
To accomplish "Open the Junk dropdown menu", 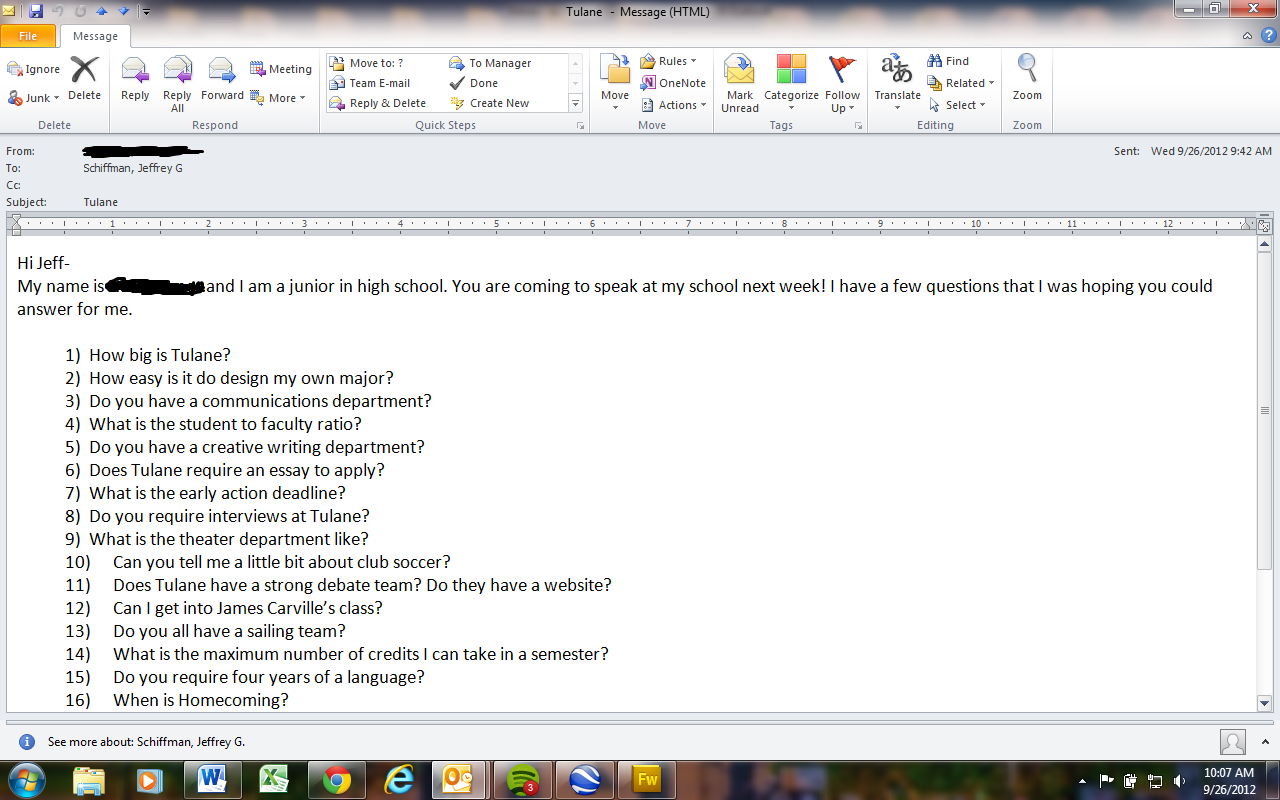I will 34,98.
